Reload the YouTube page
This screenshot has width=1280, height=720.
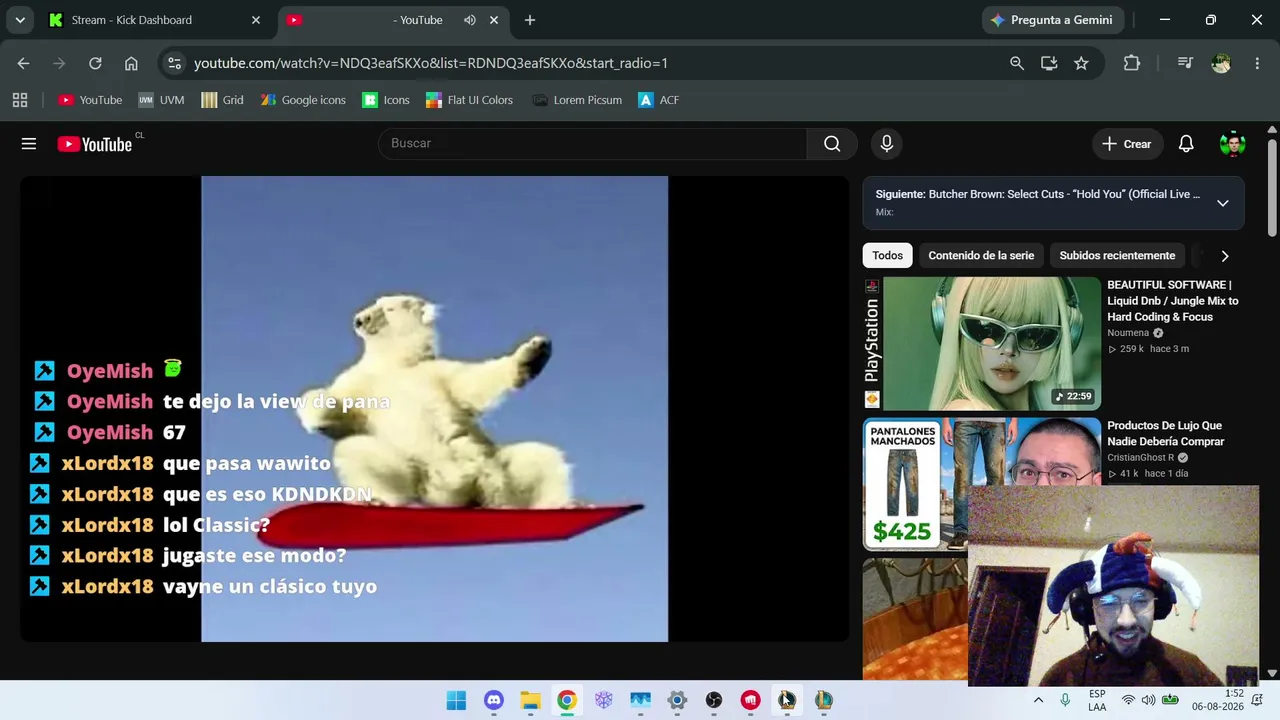tap(95, 63)
